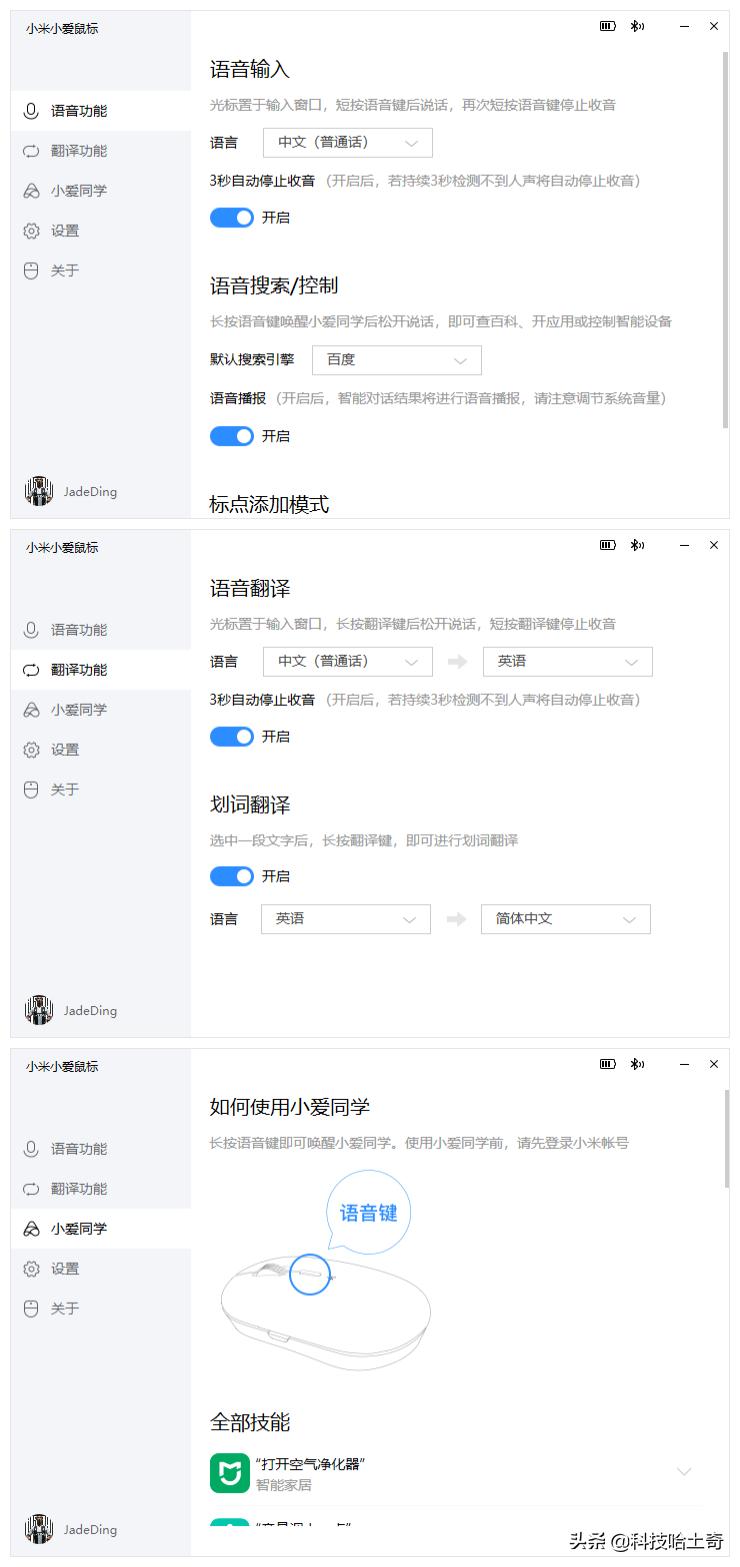Image resolution: width=740 pixels, height=1567 pixels.
Task: Click the mouse-shaped 关于 icon in the 如何使用小爱同学 window sidebar
Action: 31,1309
